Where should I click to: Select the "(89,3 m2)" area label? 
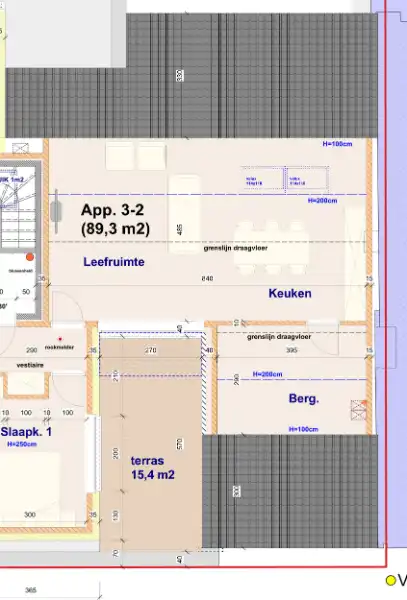click(x=115, y=229)
